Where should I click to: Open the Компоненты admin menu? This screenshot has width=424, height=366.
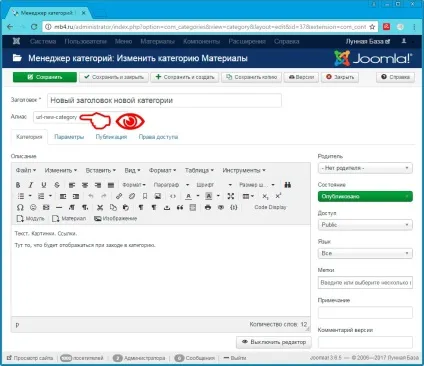coord(201,41)
